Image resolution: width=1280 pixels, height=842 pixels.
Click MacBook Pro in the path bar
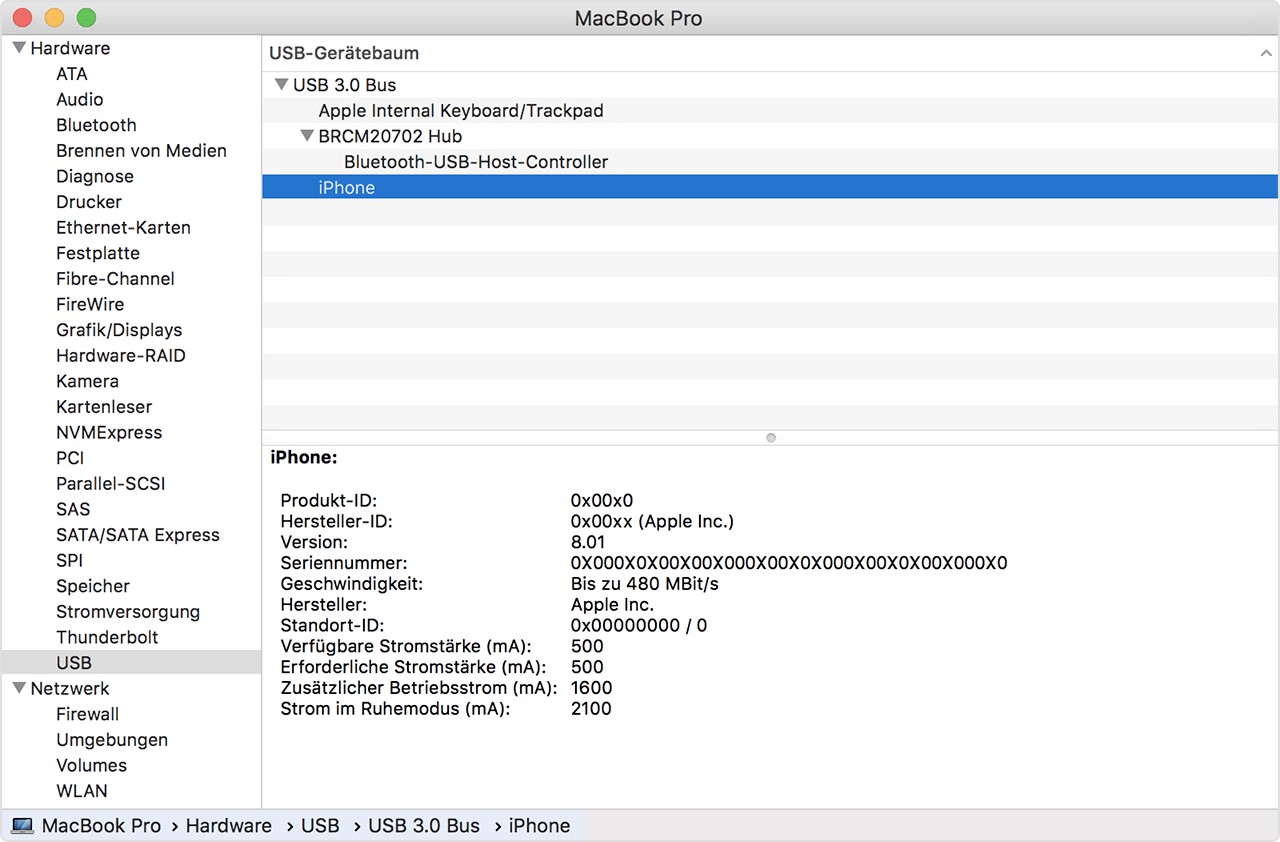(x=101, y=826)
